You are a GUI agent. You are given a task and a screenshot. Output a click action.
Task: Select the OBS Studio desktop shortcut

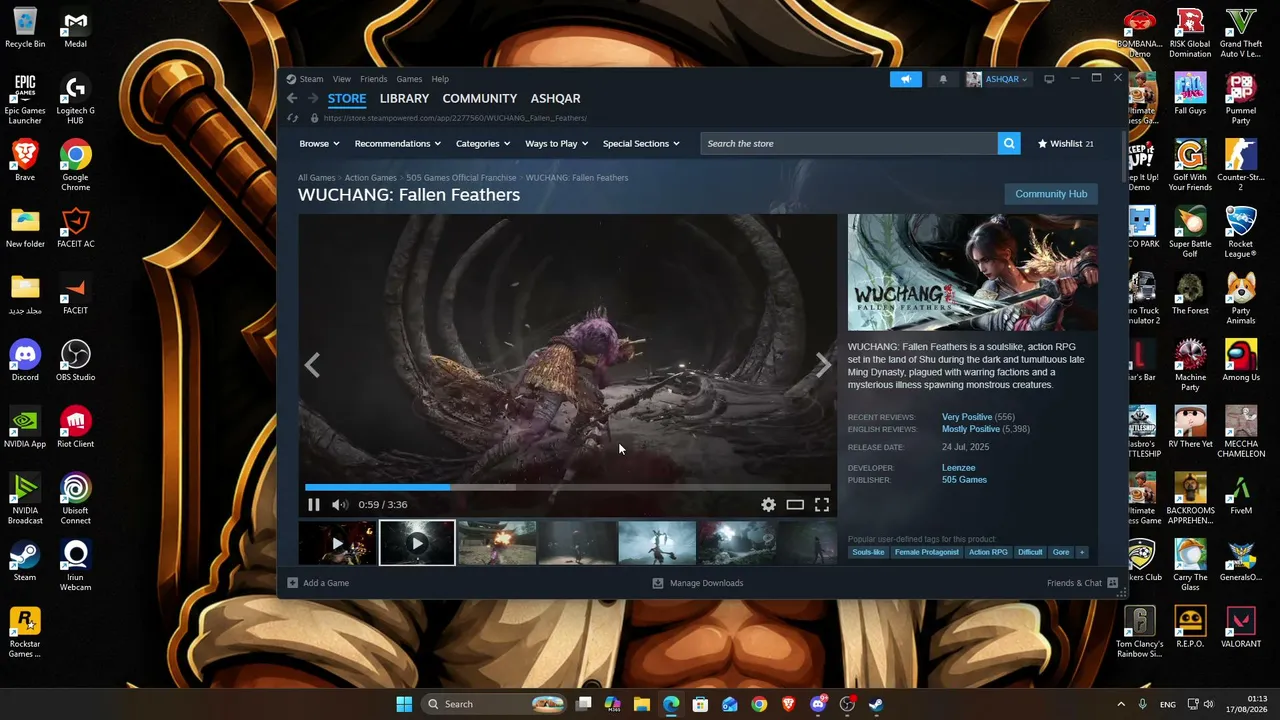76,361
